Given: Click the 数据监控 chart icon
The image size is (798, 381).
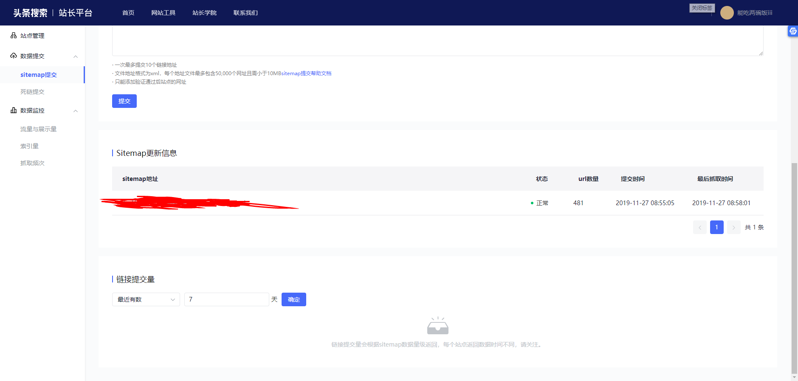Looking at the screenshot, I should click(x=14, y=110).
